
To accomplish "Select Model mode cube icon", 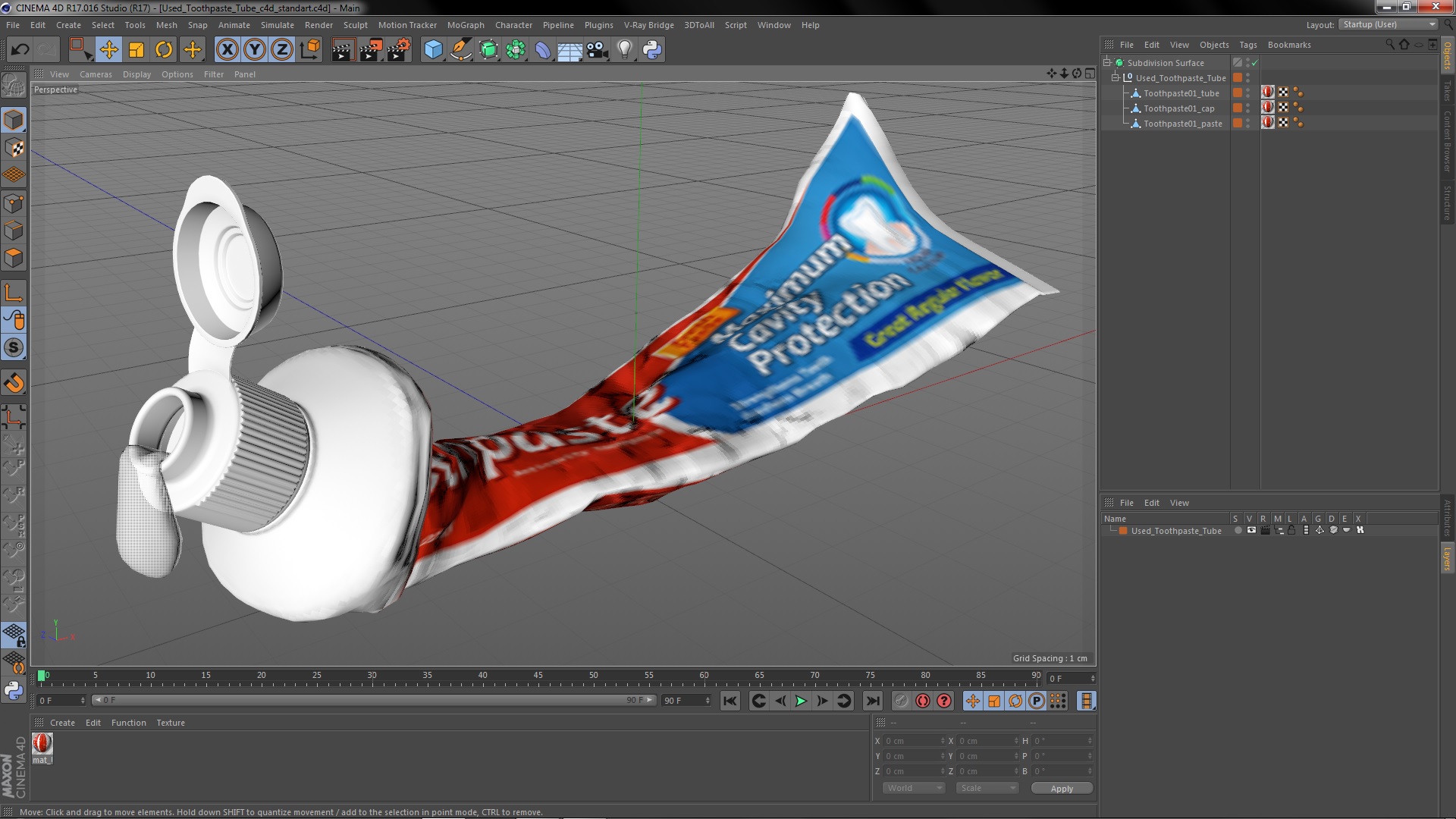I will click(x=14, y=120).
